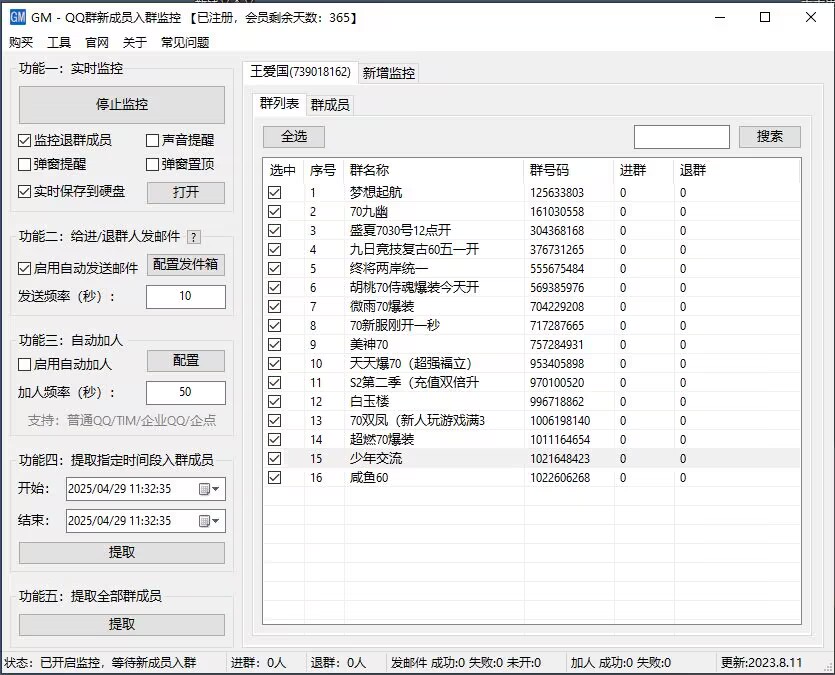Enable the 声音提醒 checkbox
835x675 pixels.
[153, 141]
